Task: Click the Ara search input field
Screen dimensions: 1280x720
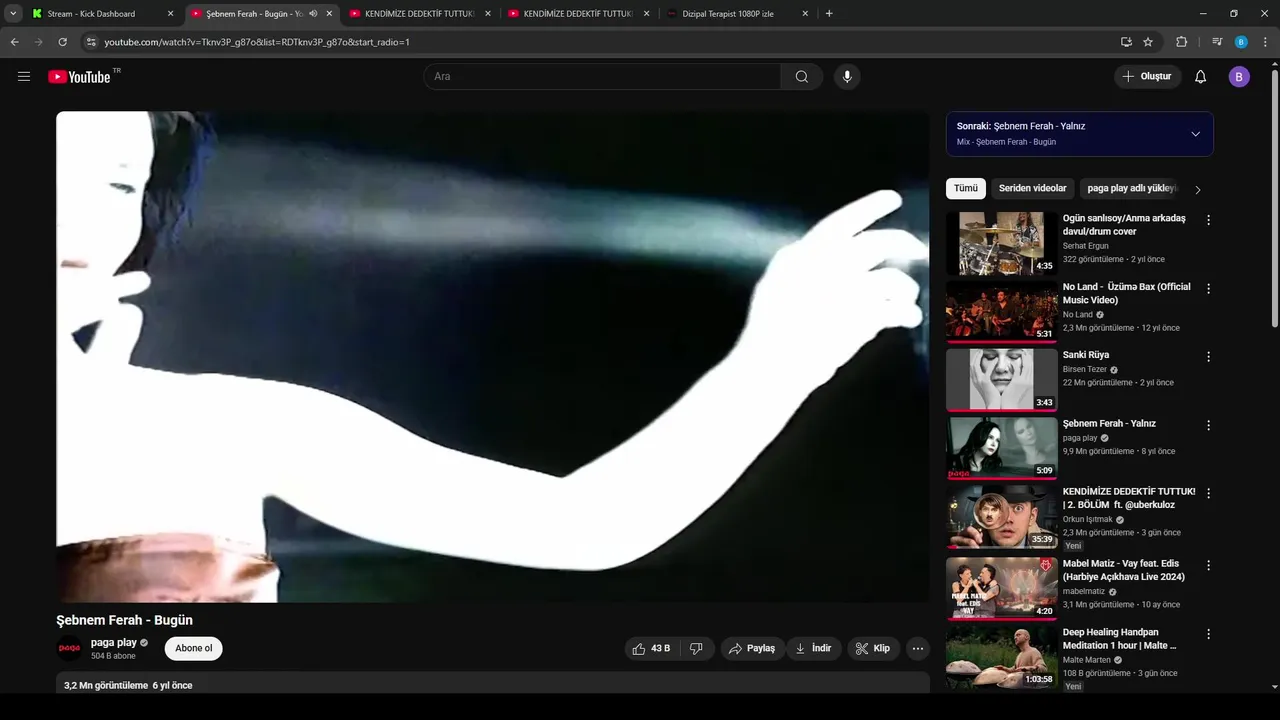Action: [x=602, y=77]
